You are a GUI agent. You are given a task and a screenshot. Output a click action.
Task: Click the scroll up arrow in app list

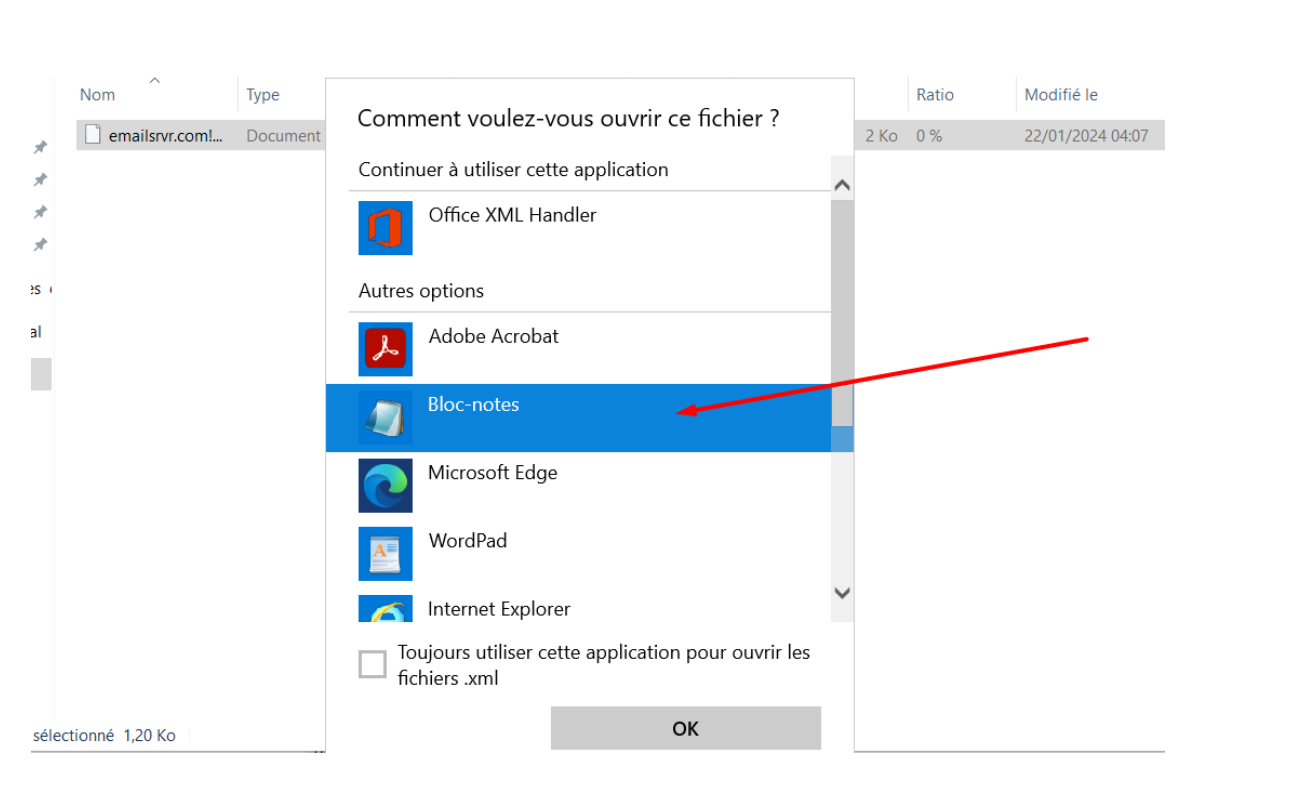coord(842,186)
